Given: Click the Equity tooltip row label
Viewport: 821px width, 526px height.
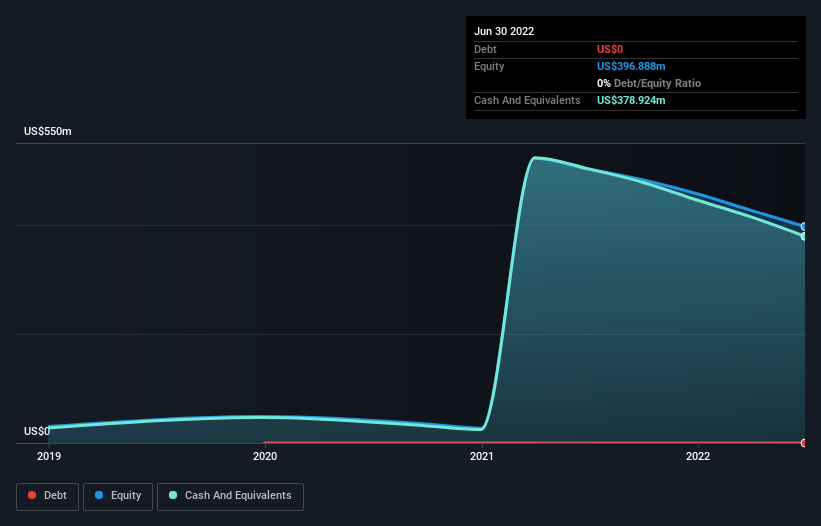Looking at the screenshot, I should click(x=489, y=66).
